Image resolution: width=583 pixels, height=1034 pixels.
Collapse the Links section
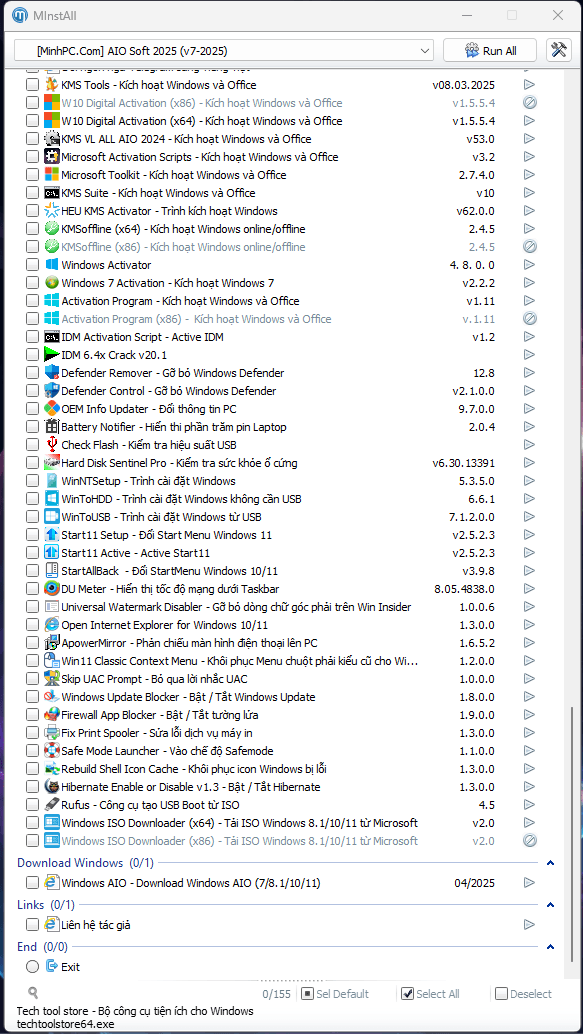551,905
